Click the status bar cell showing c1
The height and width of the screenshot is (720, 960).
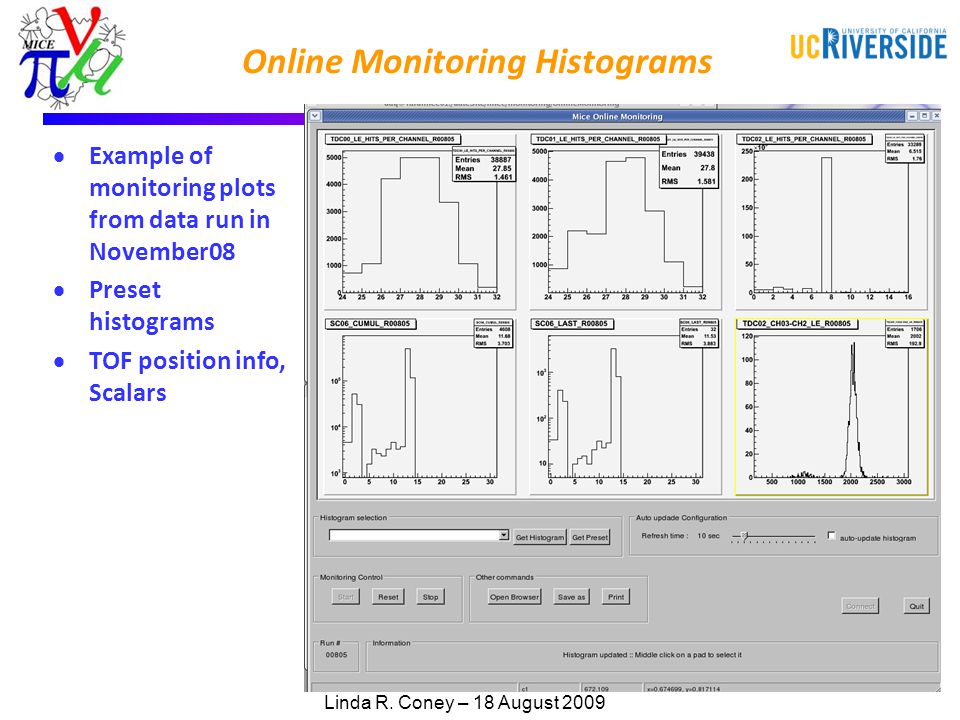[x=549, y=688]
